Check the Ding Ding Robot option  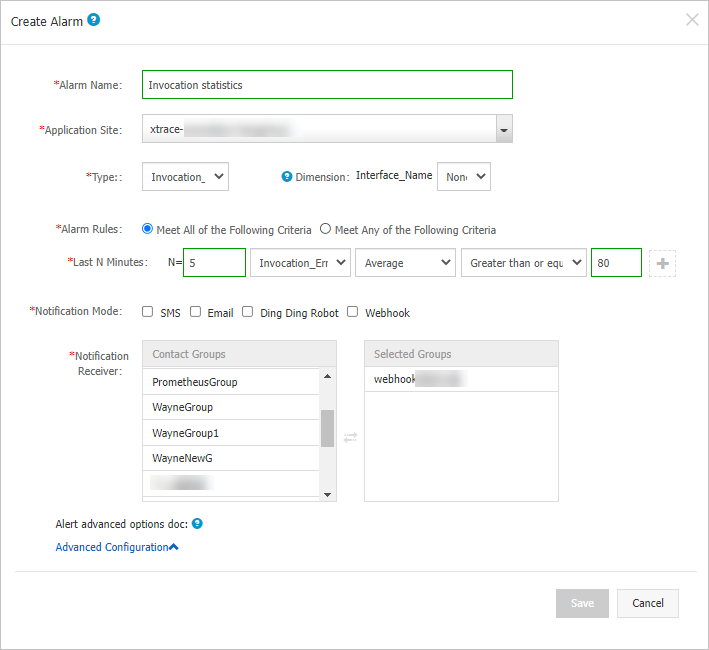coord(247,312)
